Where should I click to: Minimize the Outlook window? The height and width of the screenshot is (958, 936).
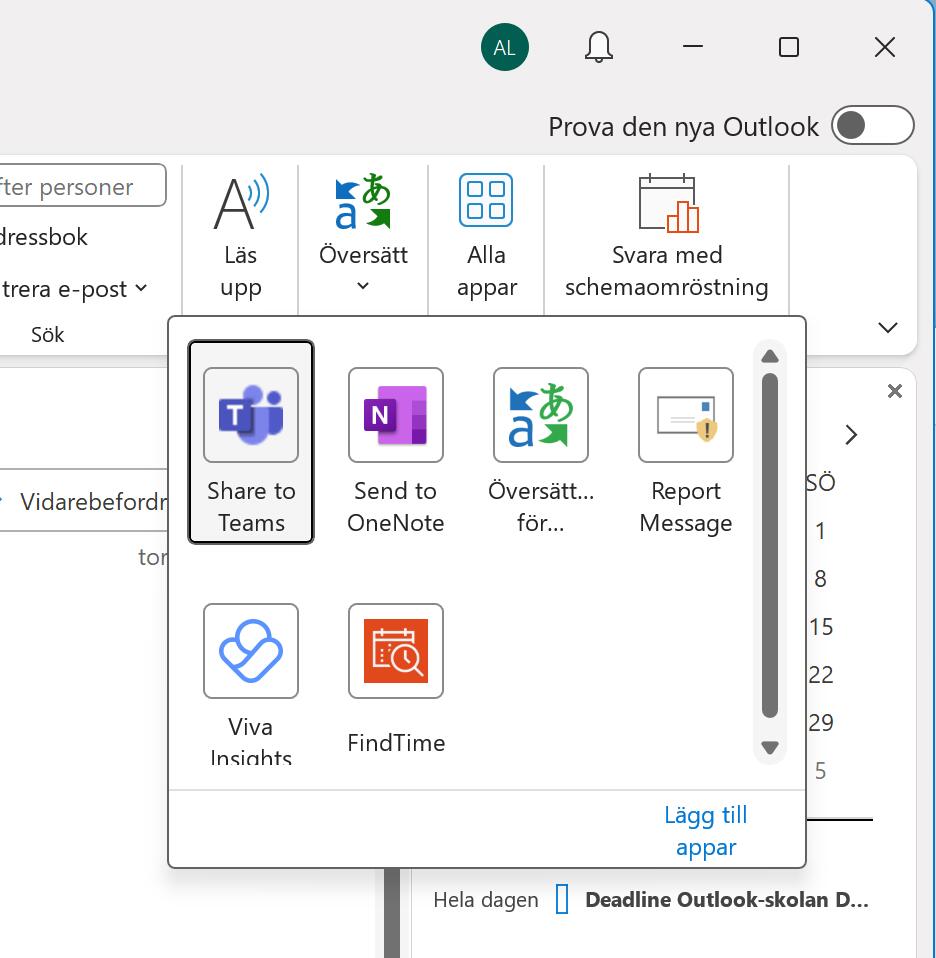(x=693, y=46)
